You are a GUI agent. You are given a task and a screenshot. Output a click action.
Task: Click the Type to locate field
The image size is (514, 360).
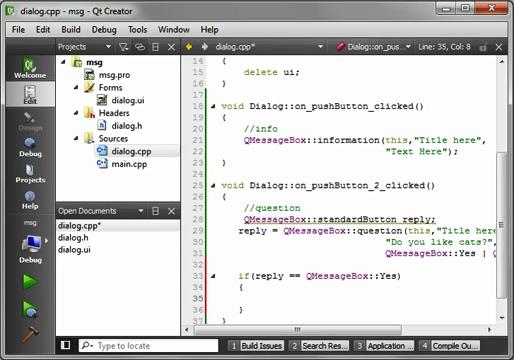click(148, 346)
